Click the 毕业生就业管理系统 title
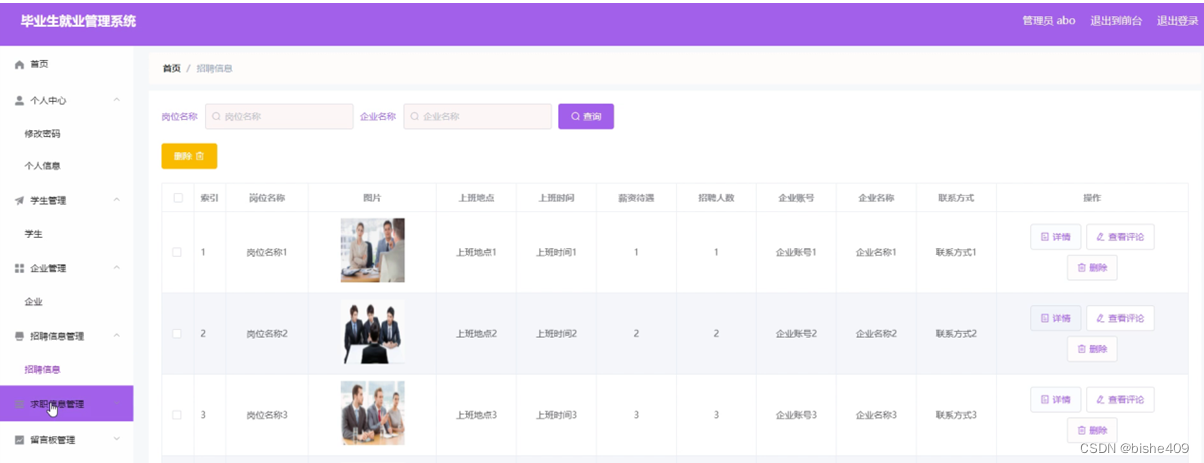The height and width of the screenshot is (463, 1204). 78,21
